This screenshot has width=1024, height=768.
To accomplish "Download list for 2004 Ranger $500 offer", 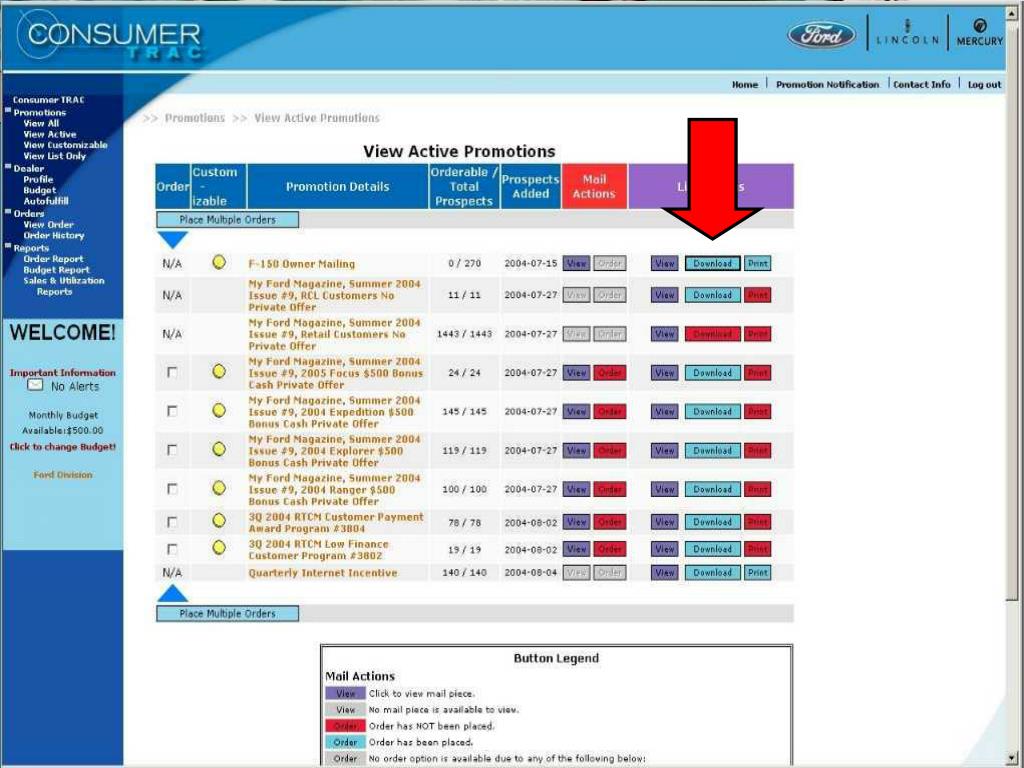I will 712,489.
